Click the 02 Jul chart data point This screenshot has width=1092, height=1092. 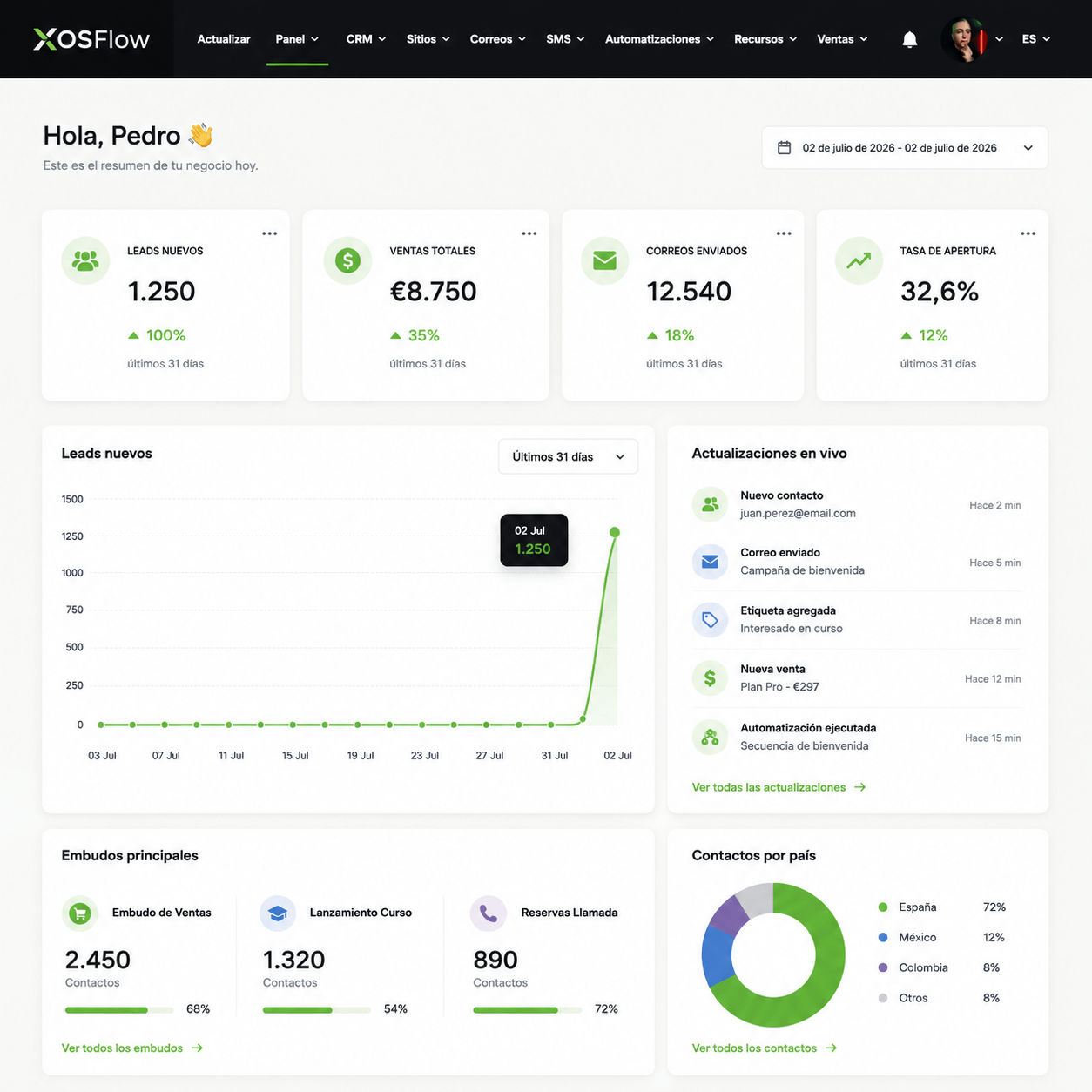pyautogui.click(x=615, y=532)
